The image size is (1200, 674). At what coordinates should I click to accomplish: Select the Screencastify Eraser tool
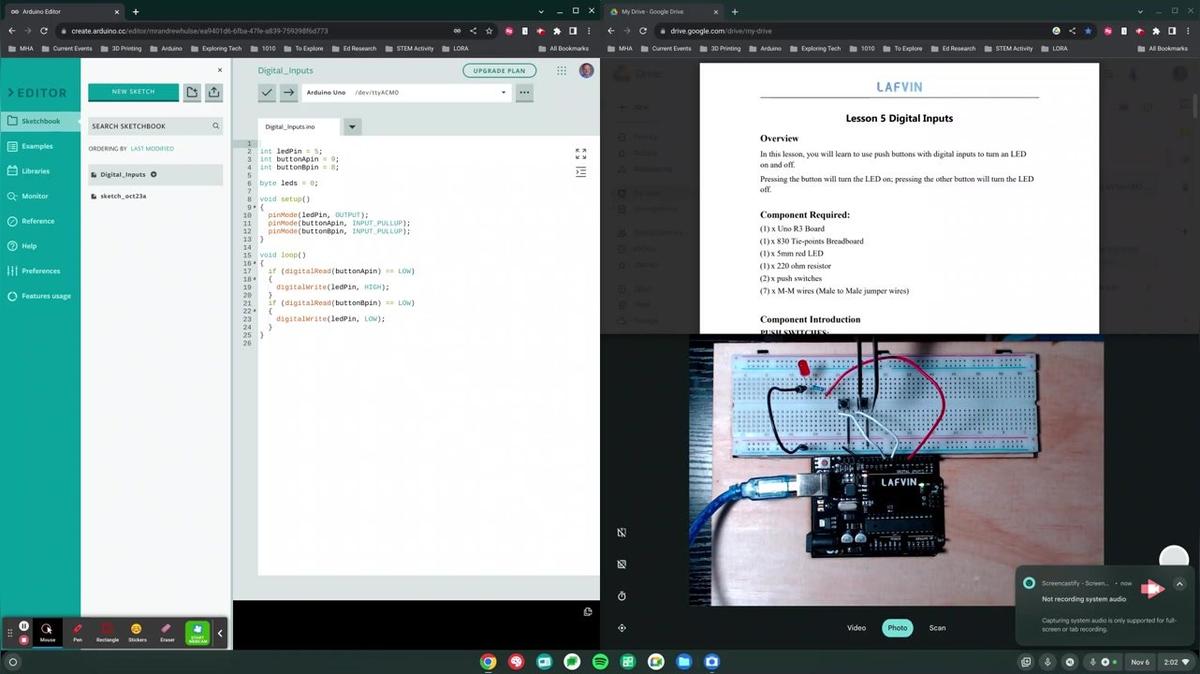click(167, 633)
